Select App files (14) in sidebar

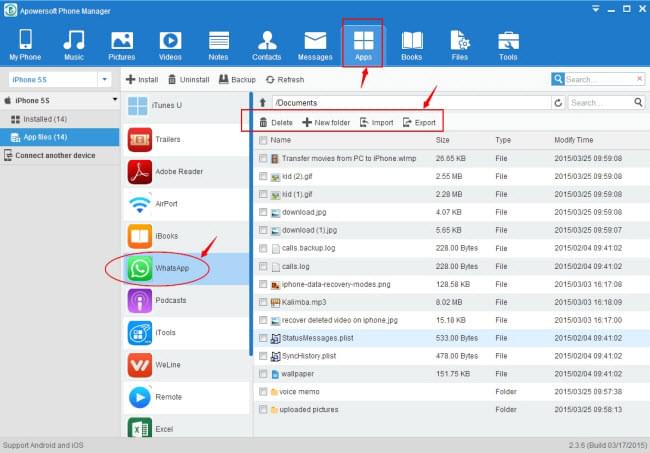point(59,137)
